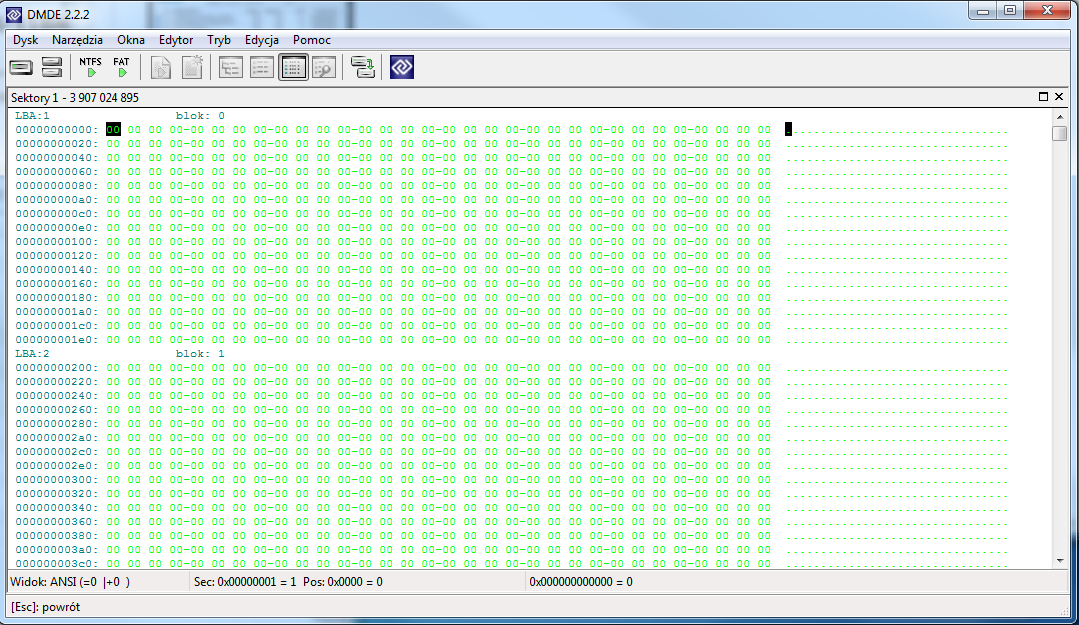Click offset 00000000300: in address column
This screenshot has height=625, width=1079.
pos(57,480)
